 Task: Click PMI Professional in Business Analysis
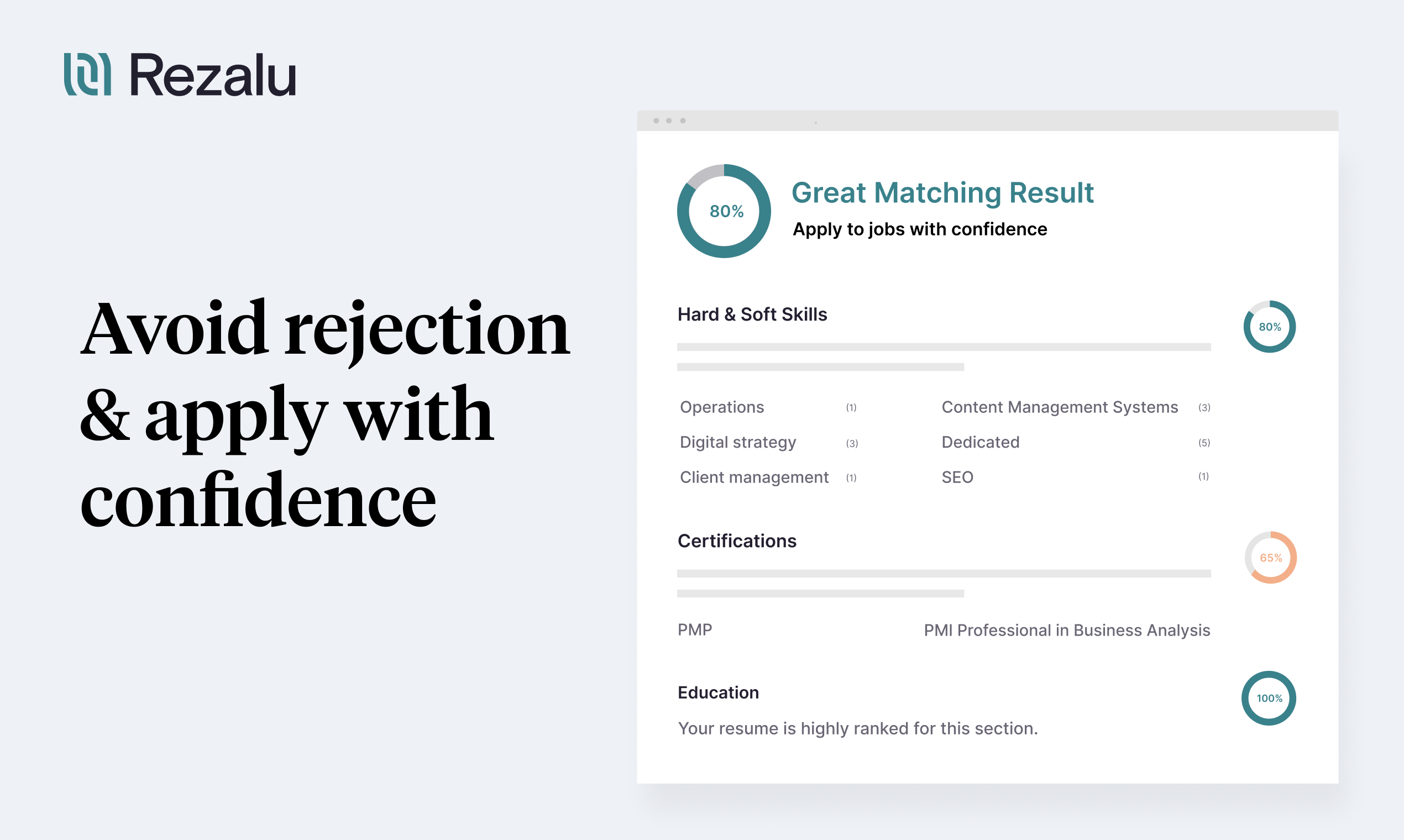pos(1067,630)
